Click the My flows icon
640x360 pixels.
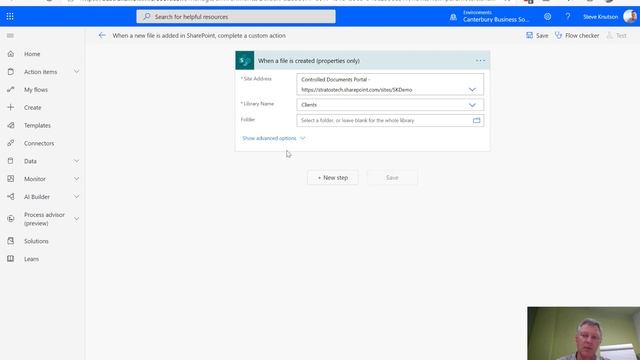pos(11,89)
